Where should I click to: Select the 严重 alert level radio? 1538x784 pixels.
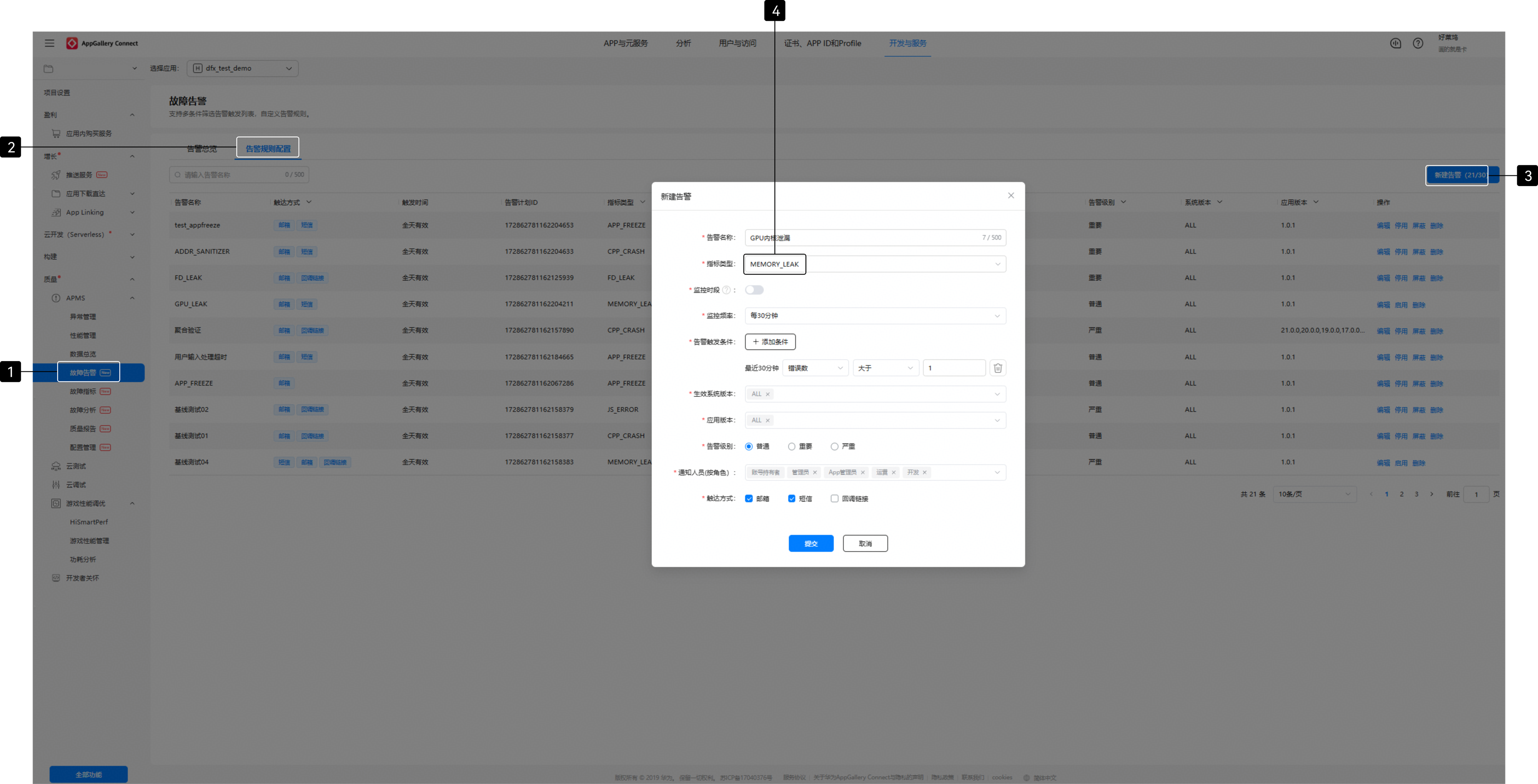pos(834,447)
